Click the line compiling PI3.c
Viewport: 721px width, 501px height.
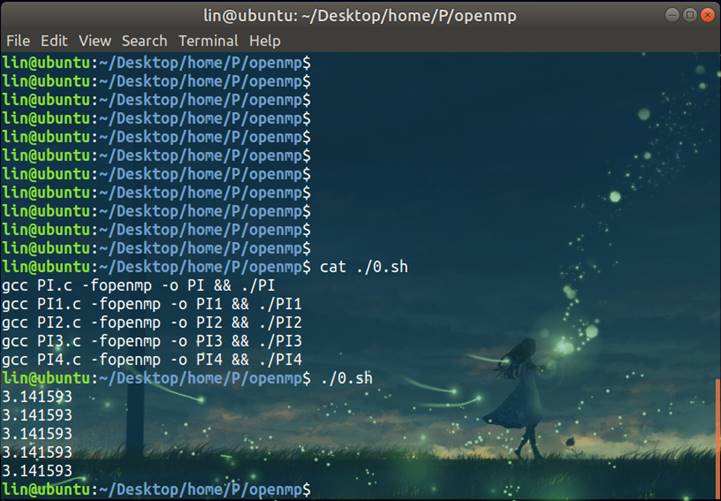(152, 342)
